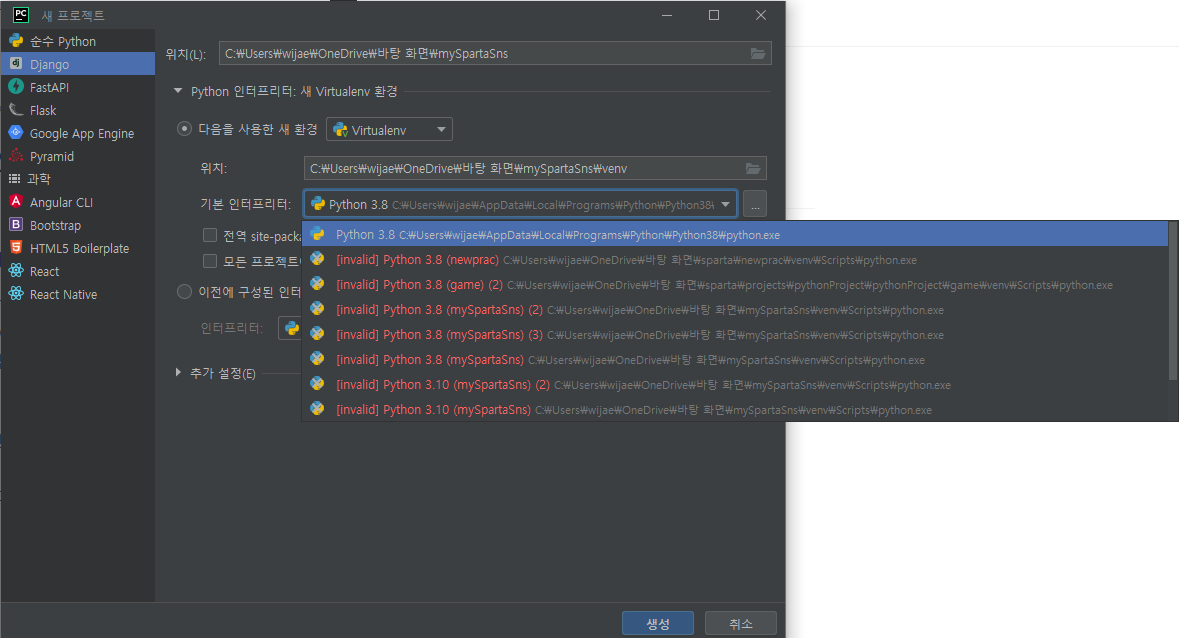Collapse the Python 인터프리터 section
The image size is (1179, 638).
[x=178, y=91]
